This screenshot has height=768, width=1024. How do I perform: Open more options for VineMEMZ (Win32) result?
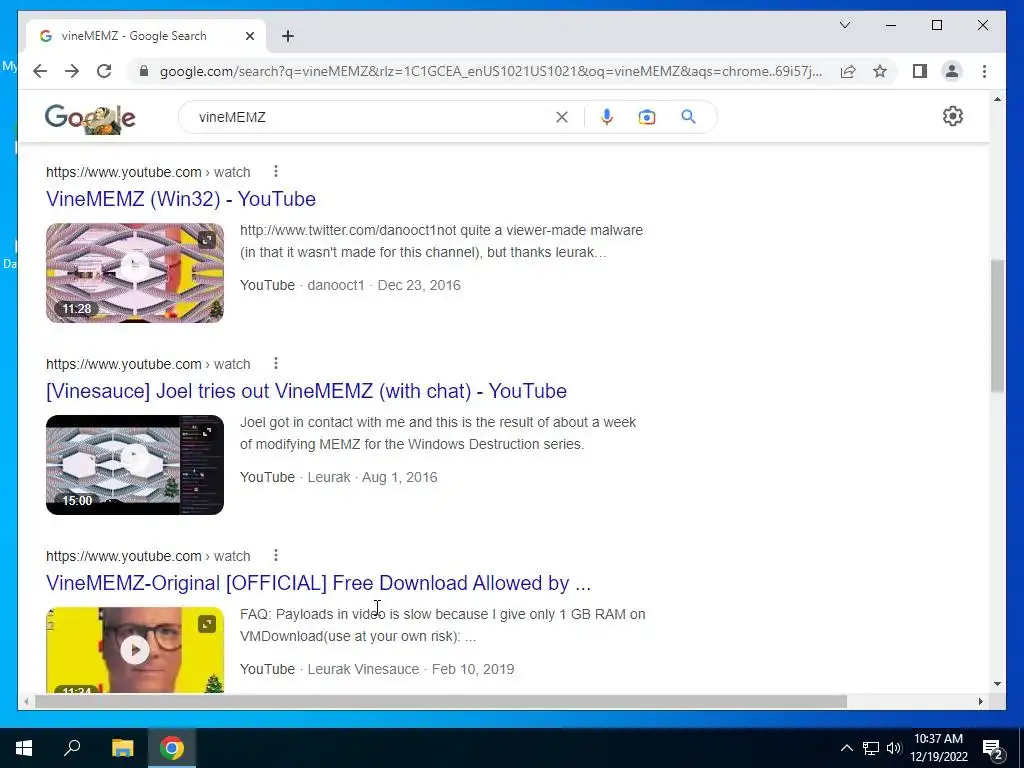276,171
